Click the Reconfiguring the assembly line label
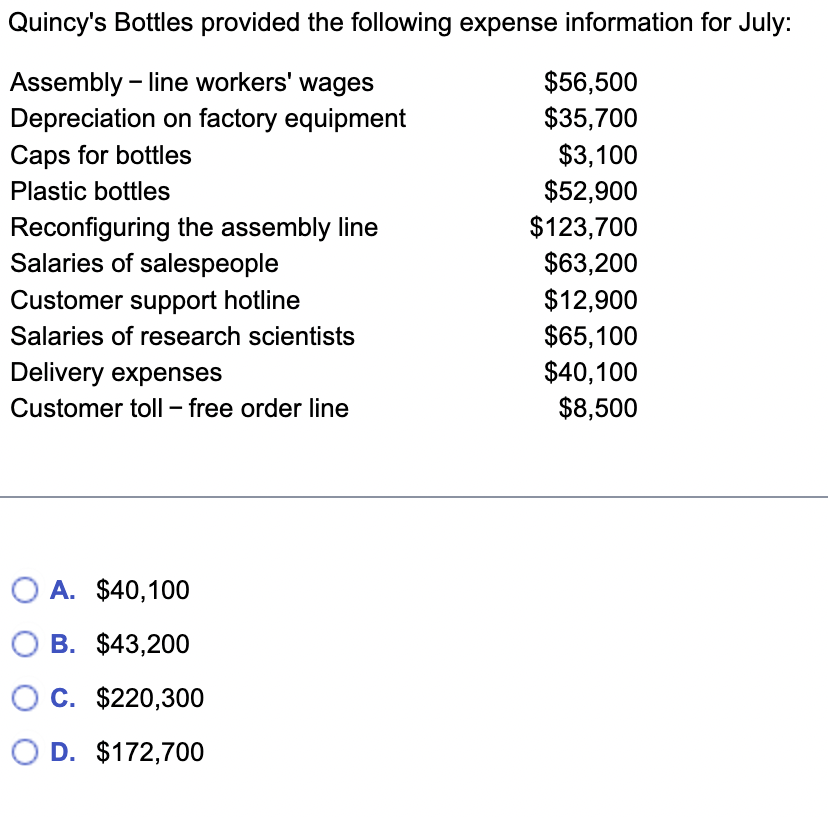Screen dimensions: 828x818 194,228
